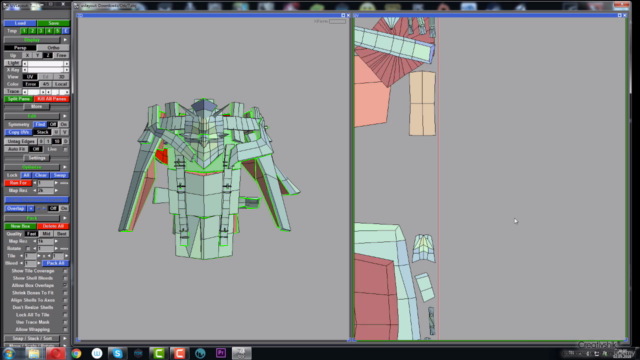Load temp slot 3

pos(40,31)
